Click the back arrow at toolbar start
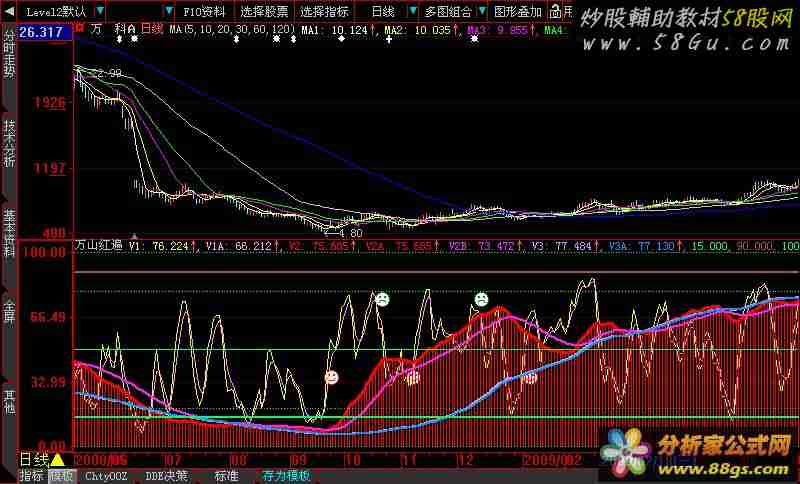Viewport: 800px width, 484px height. point(9,11)
